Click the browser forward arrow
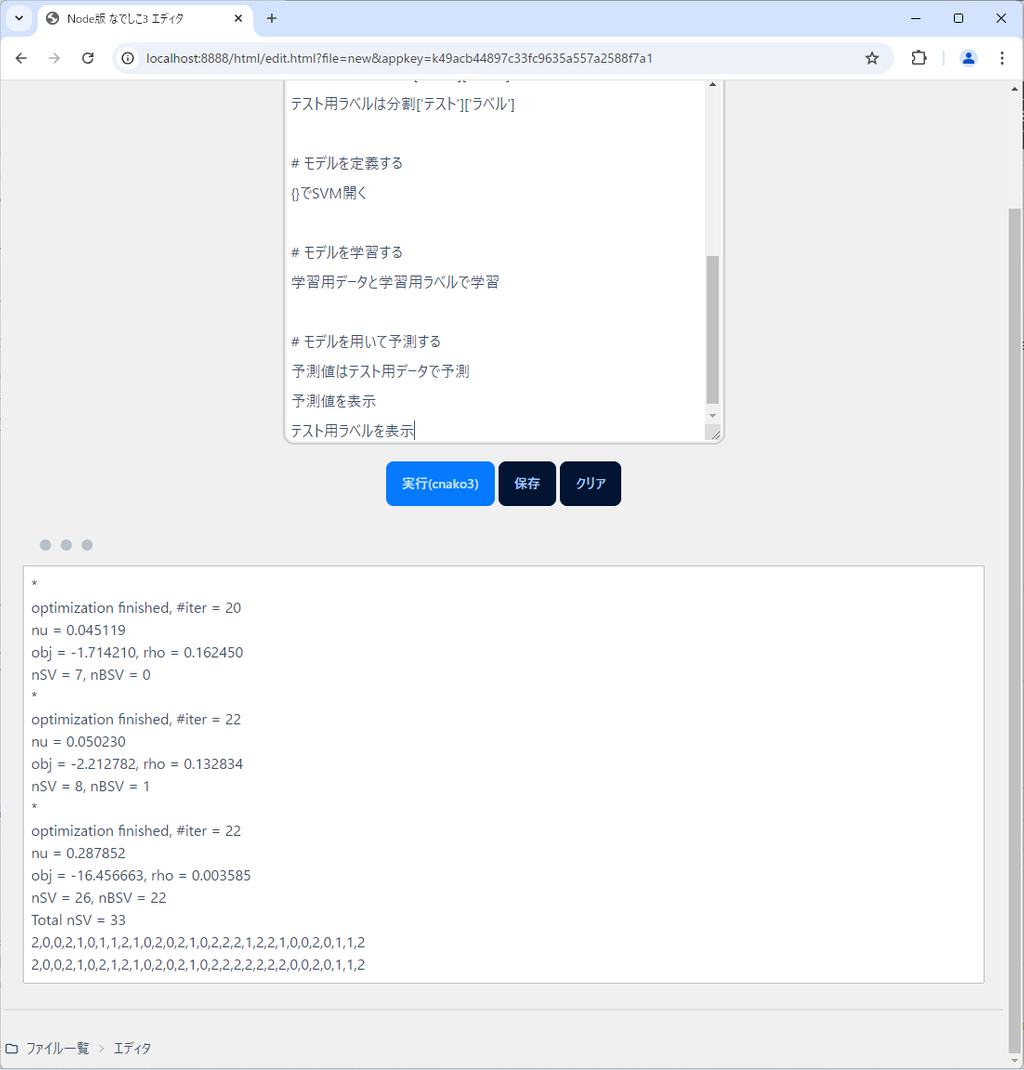This screenshot has height=1070, width=1024. pos(54,58)
